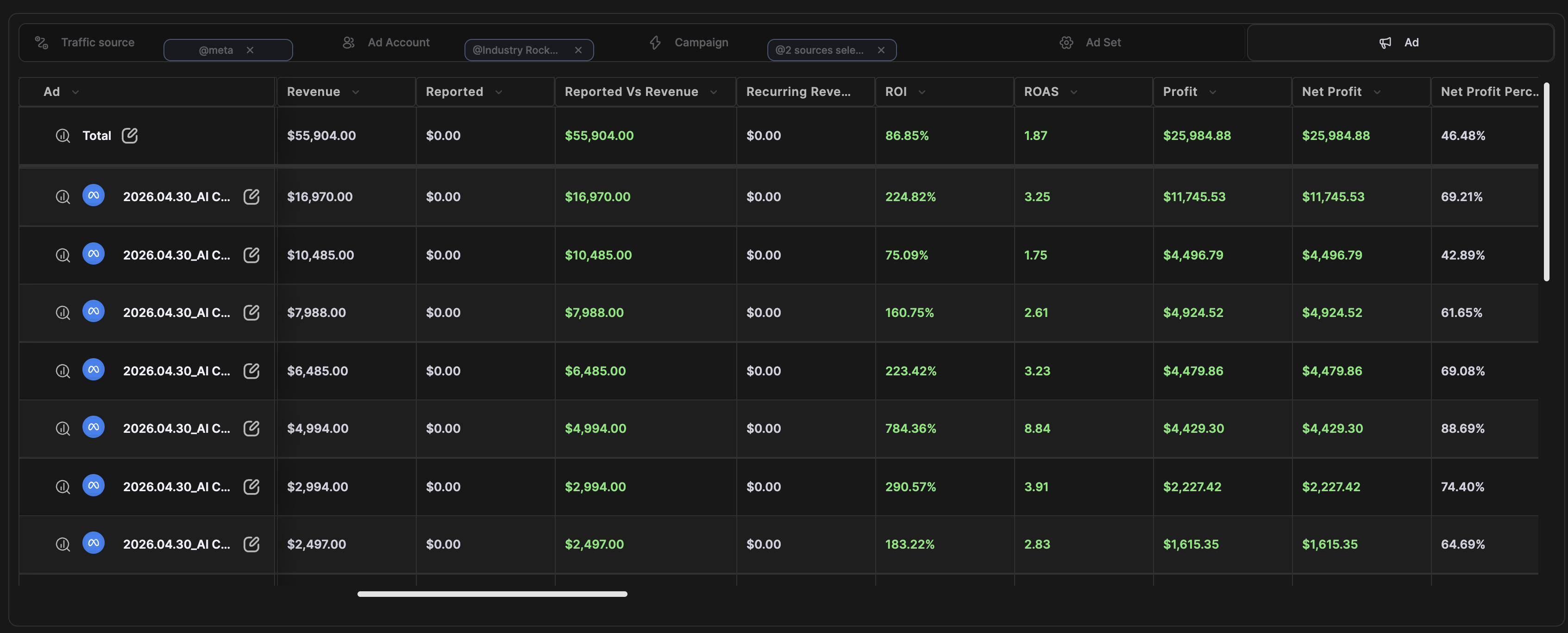Edit the ad in $2,994.00 revenue row

coord(251,486)
